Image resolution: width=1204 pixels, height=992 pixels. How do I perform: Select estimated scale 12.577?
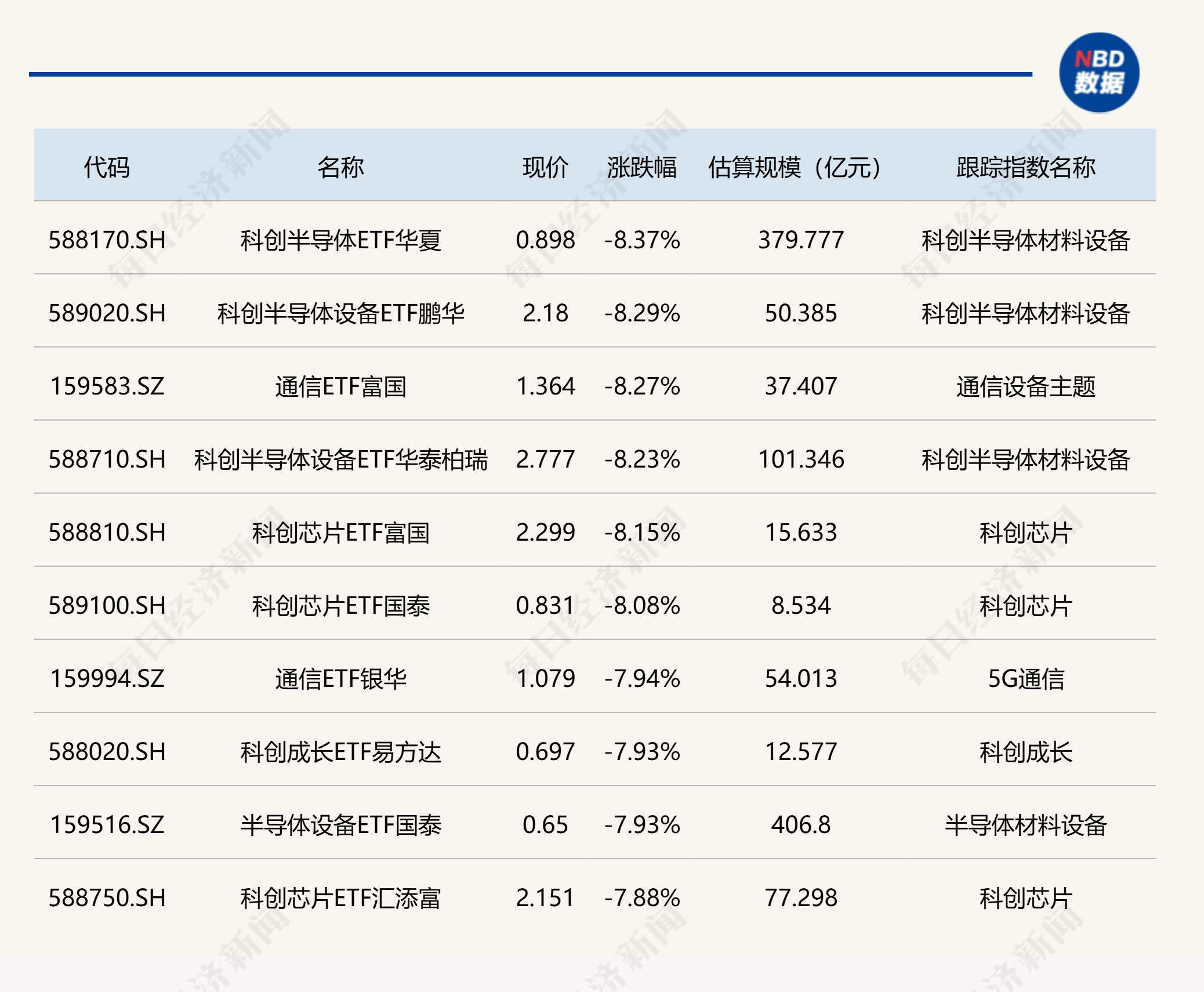tap(800, 752)
